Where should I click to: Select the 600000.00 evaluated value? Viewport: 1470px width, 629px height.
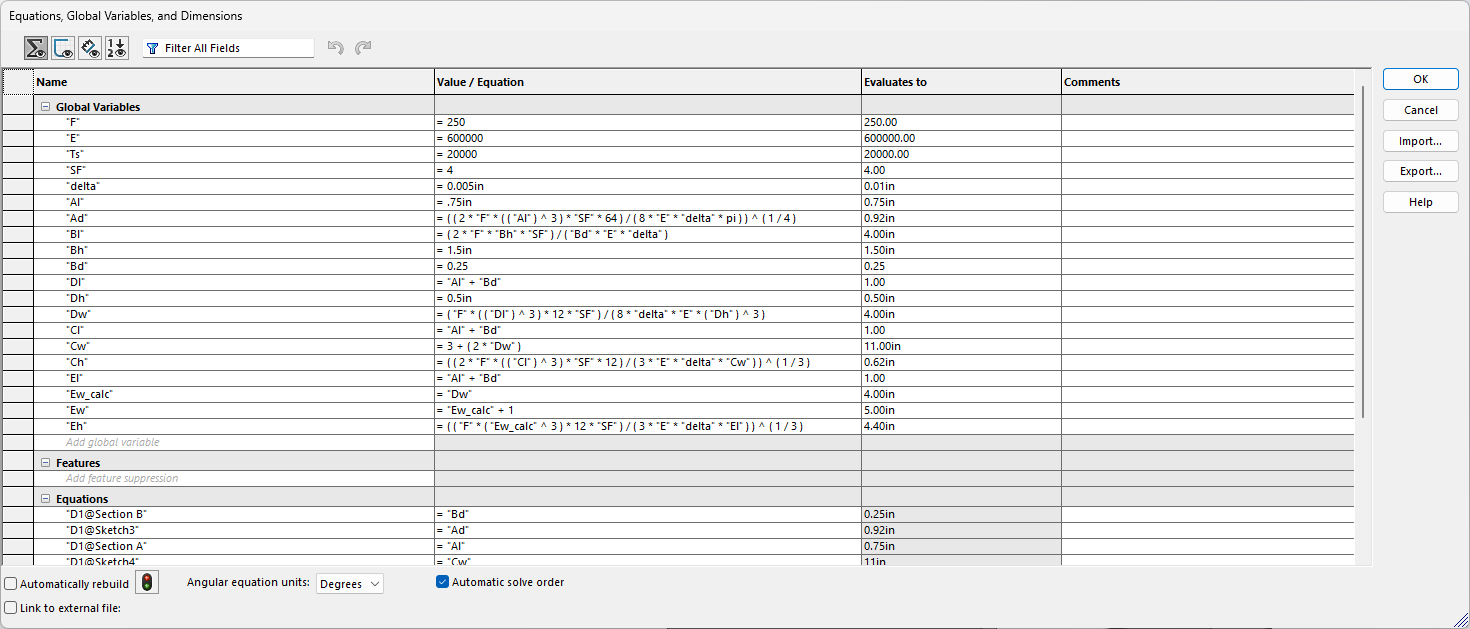tap(961, 138)
